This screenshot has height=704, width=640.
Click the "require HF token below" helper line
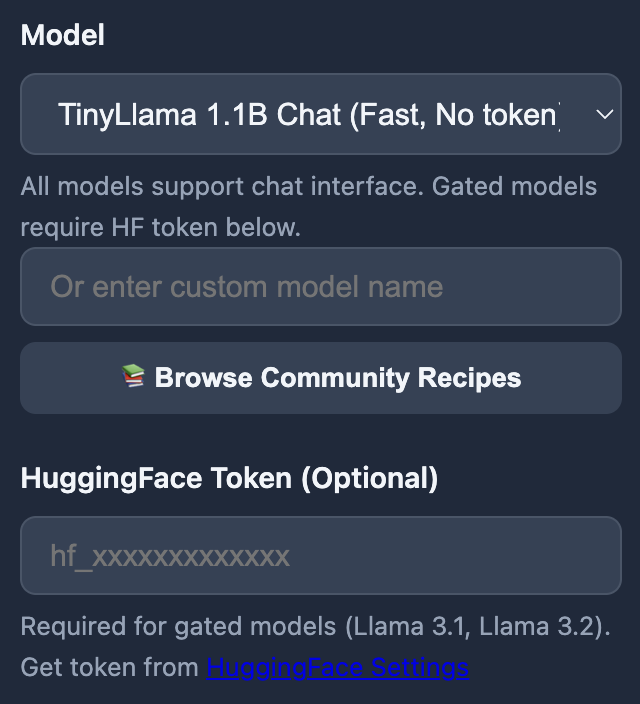[160, 227]
